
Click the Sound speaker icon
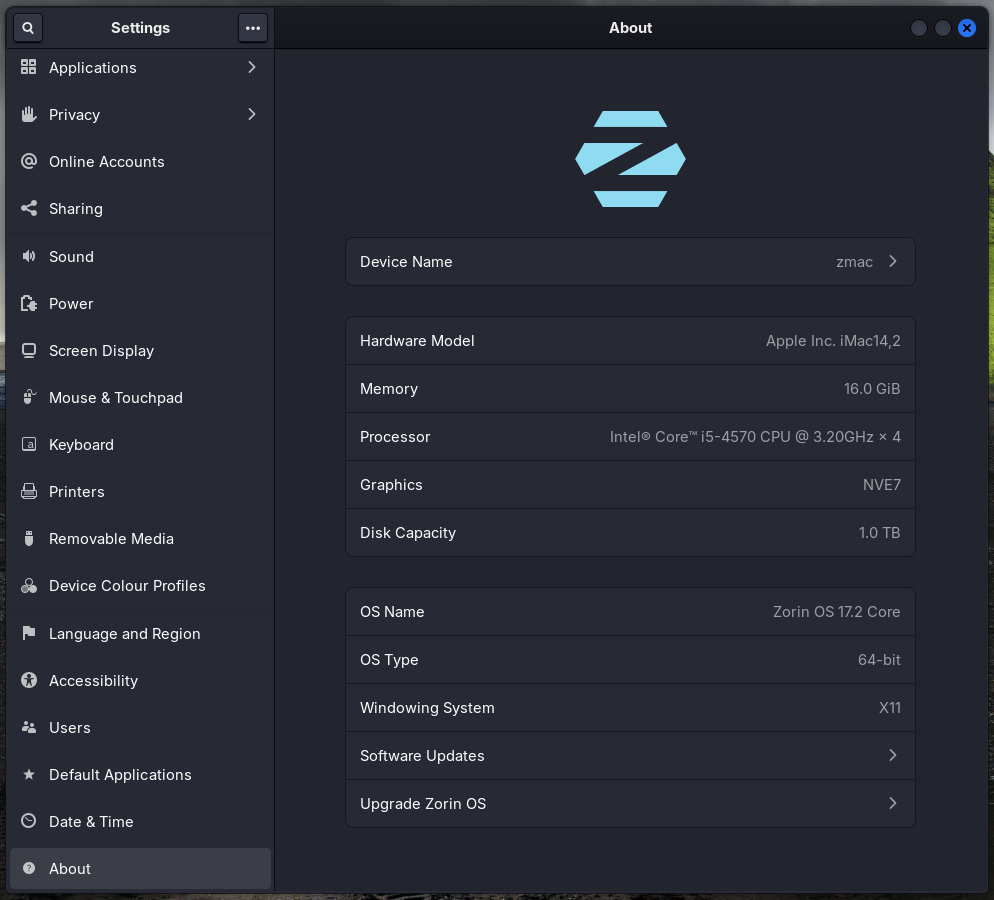29,256
